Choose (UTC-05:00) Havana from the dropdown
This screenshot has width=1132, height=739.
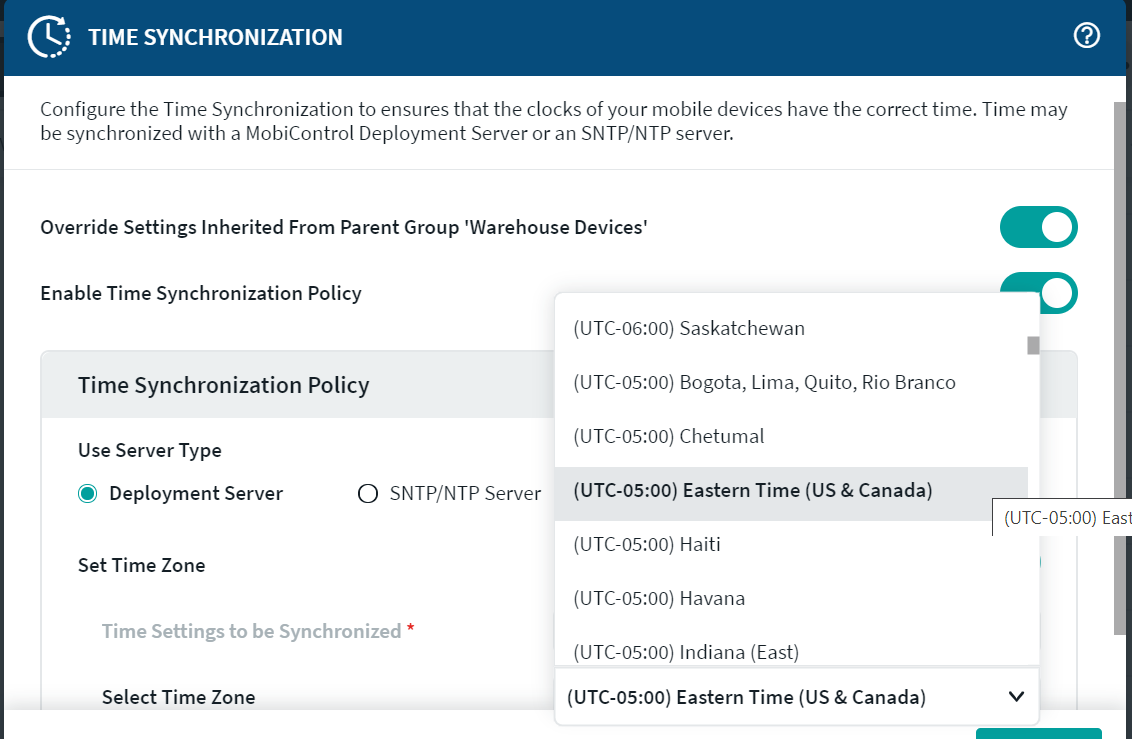(658, 598)
